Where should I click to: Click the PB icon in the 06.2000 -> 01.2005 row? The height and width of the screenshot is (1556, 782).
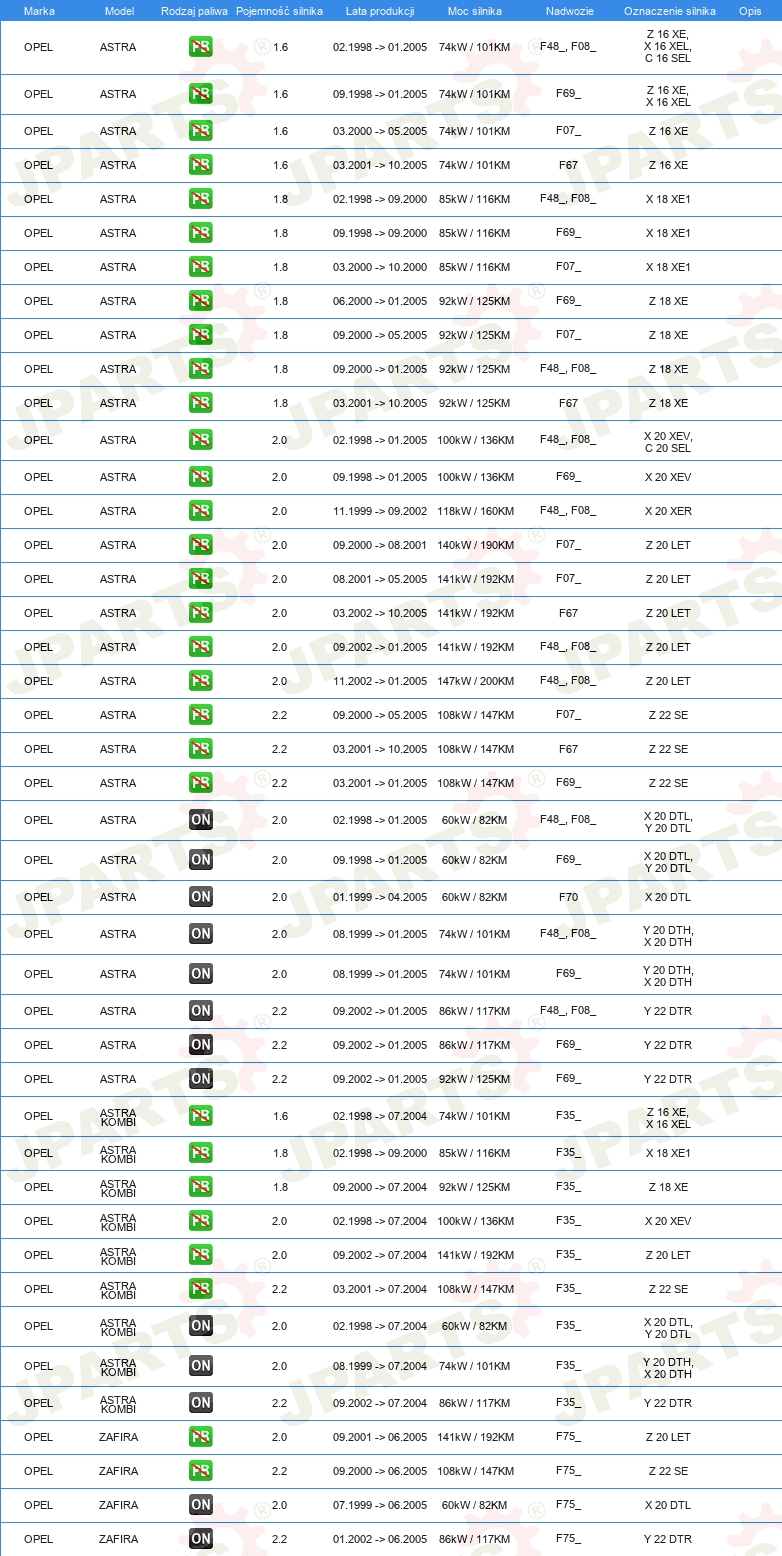coord(201,301)
